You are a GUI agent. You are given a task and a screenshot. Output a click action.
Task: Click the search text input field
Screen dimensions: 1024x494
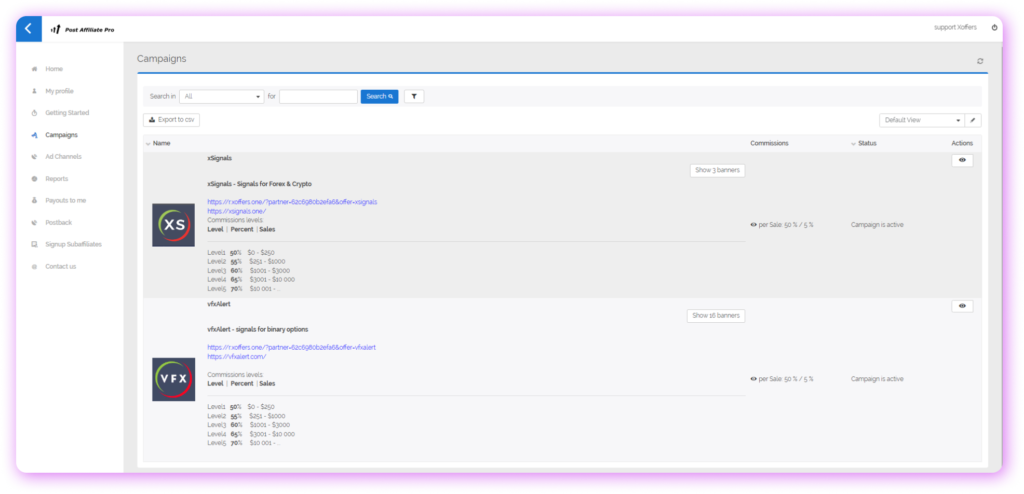coord(318,97)
